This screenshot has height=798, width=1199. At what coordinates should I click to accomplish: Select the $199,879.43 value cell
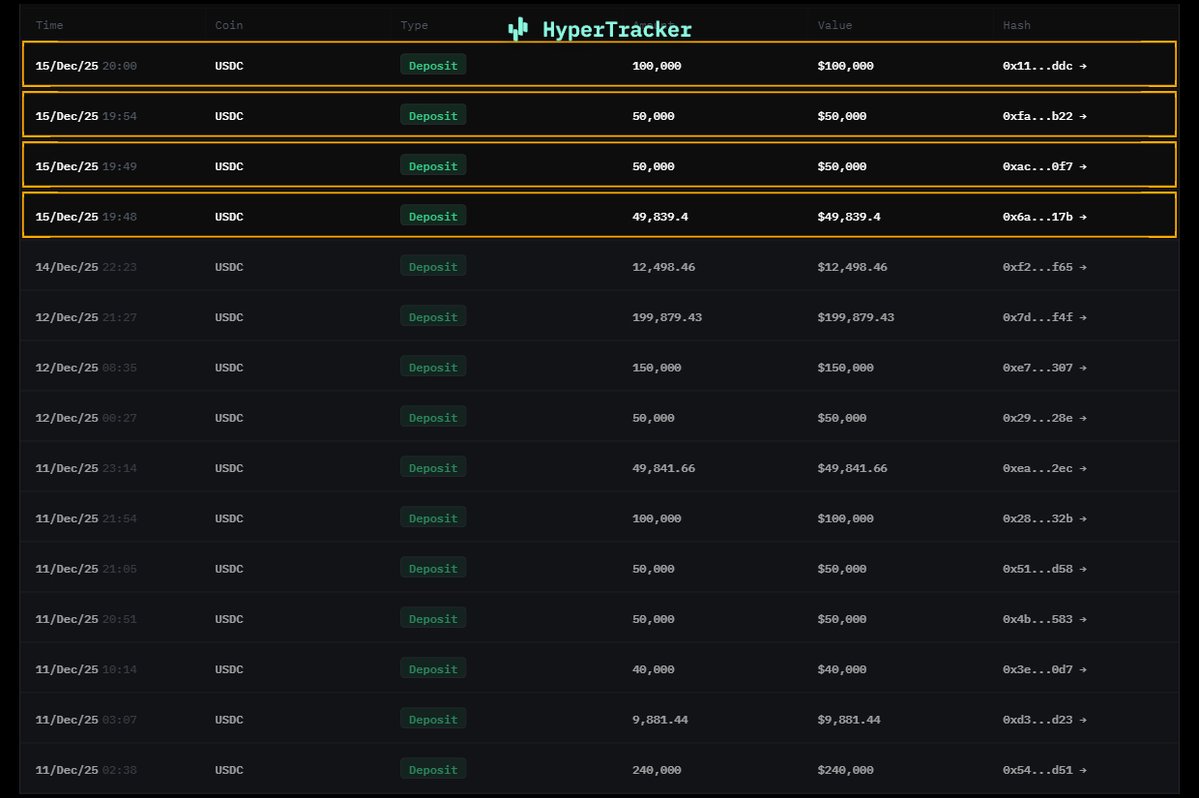coord(855,317)
